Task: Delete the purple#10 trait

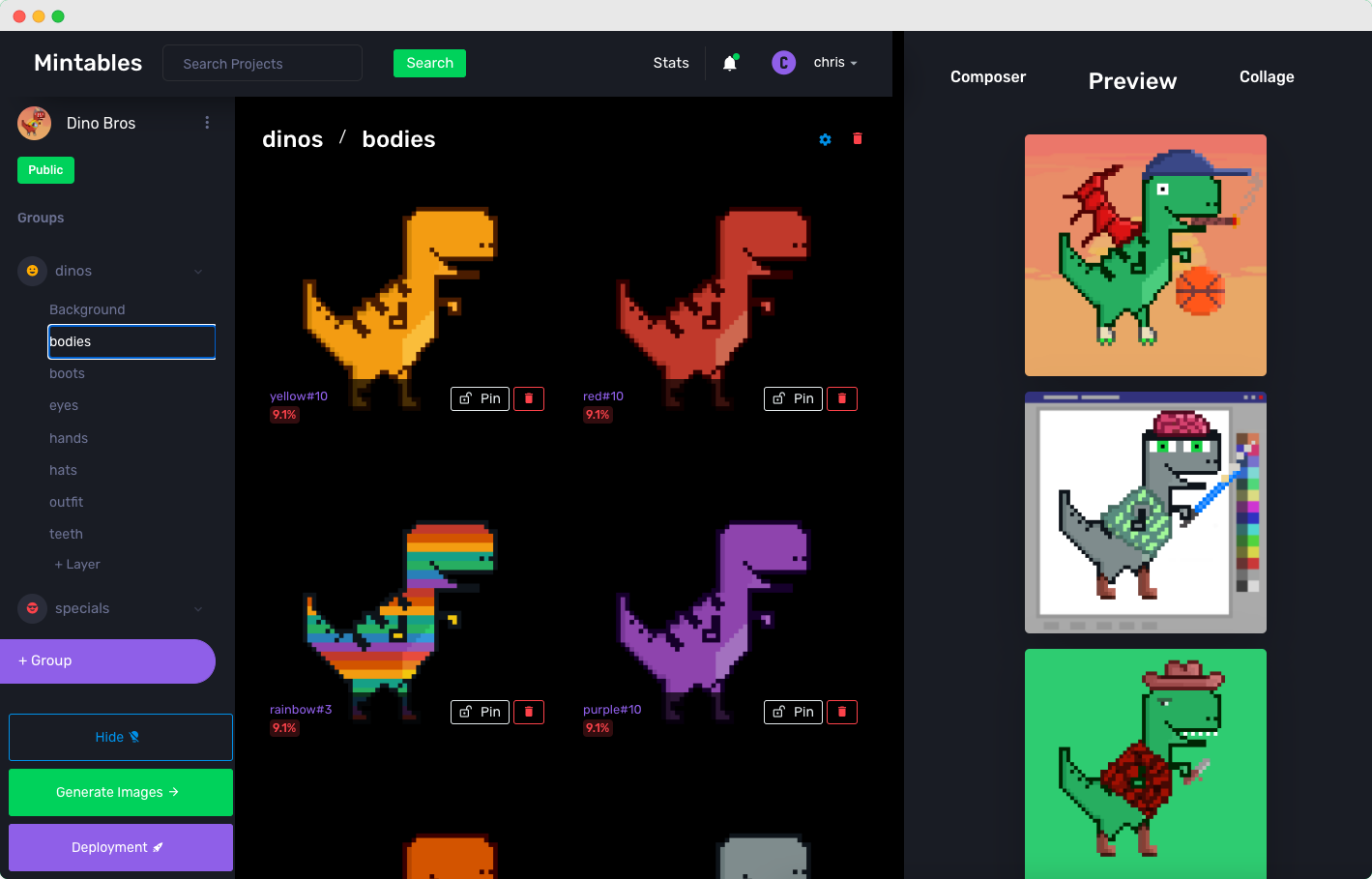Action: coord(842,712)
